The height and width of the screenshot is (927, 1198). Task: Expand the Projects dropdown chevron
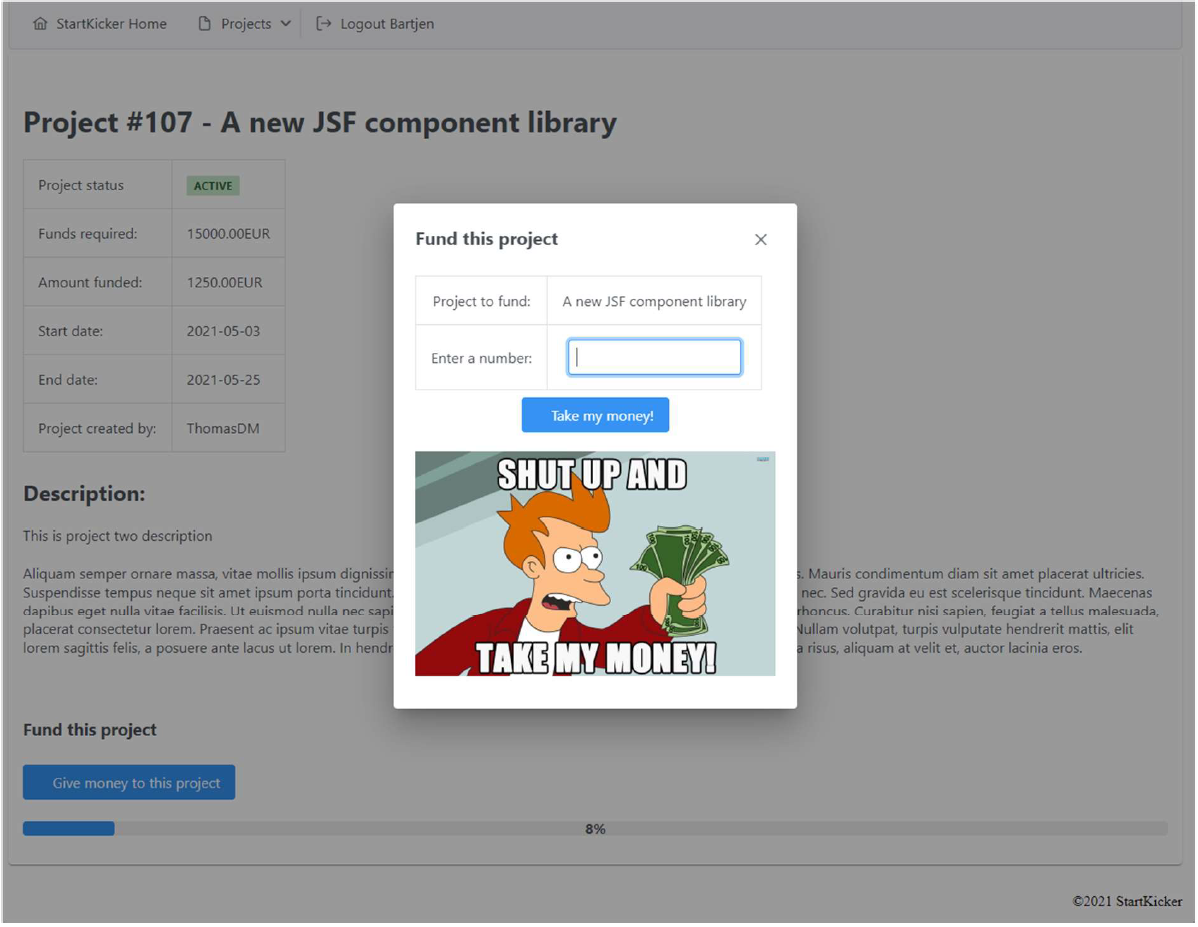tap(286, 24)
